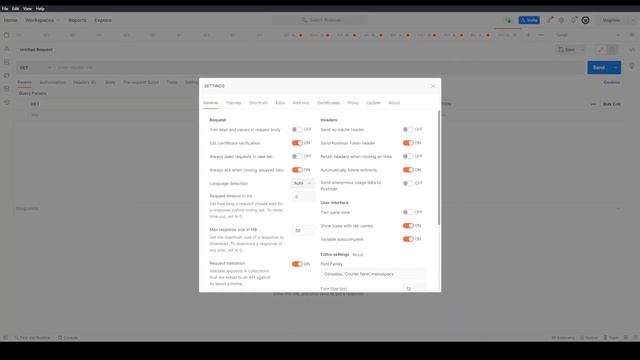Open the environment selector dropdown
The image size is (640, 360).
[588, 35]
